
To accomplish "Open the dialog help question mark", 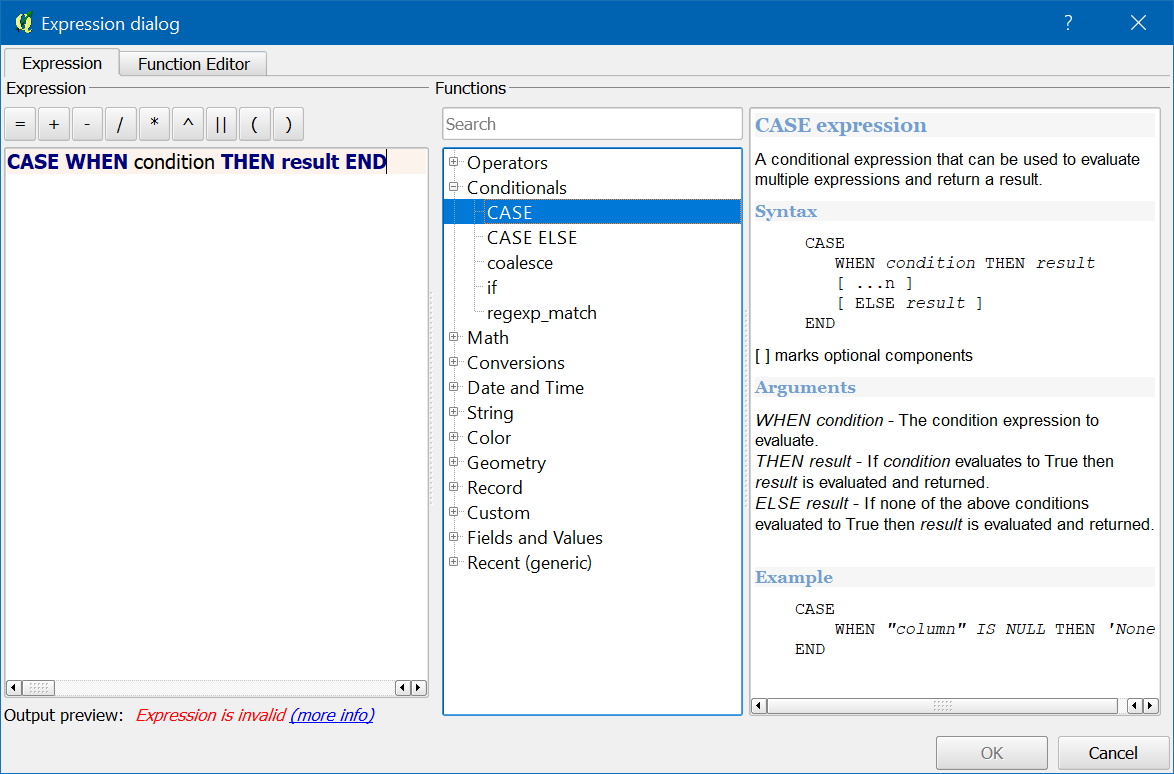I will pos(1068,22).
